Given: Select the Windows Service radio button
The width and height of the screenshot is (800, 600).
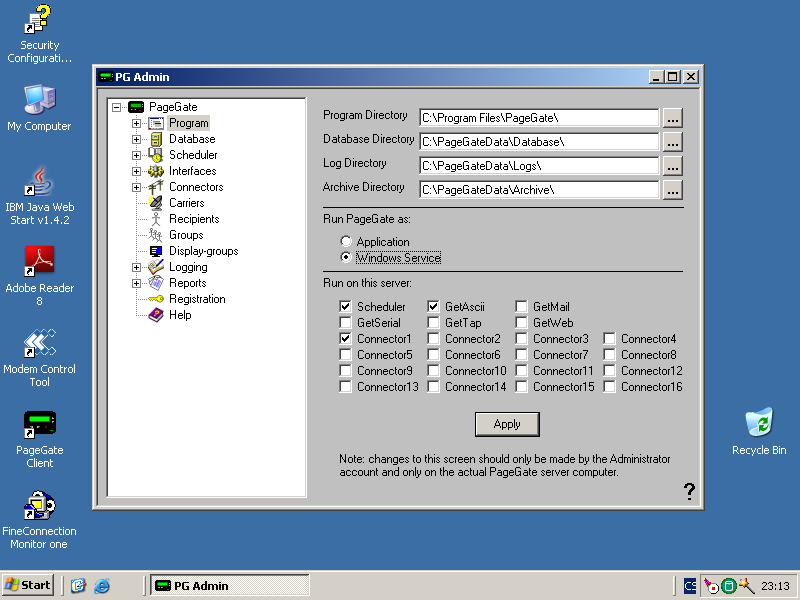Looking at the screenshot, I should click(x=346, y=257).
